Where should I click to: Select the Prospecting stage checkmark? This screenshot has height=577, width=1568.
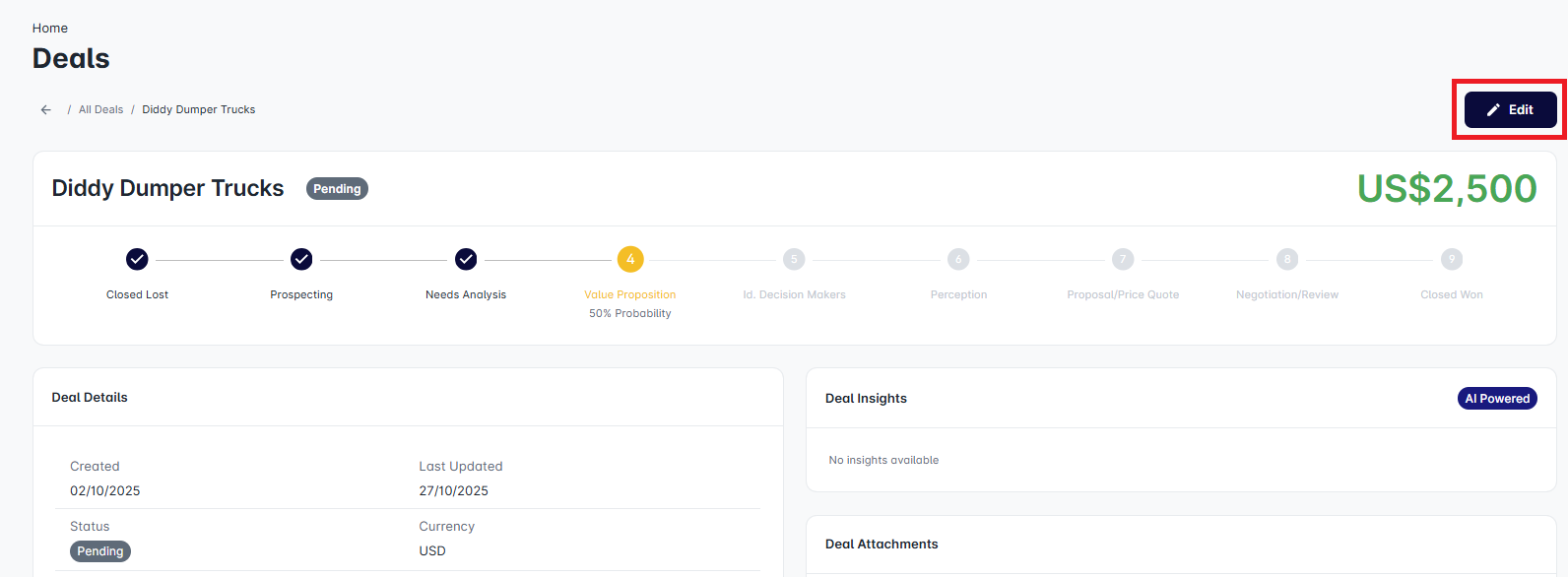pos(301,259)
